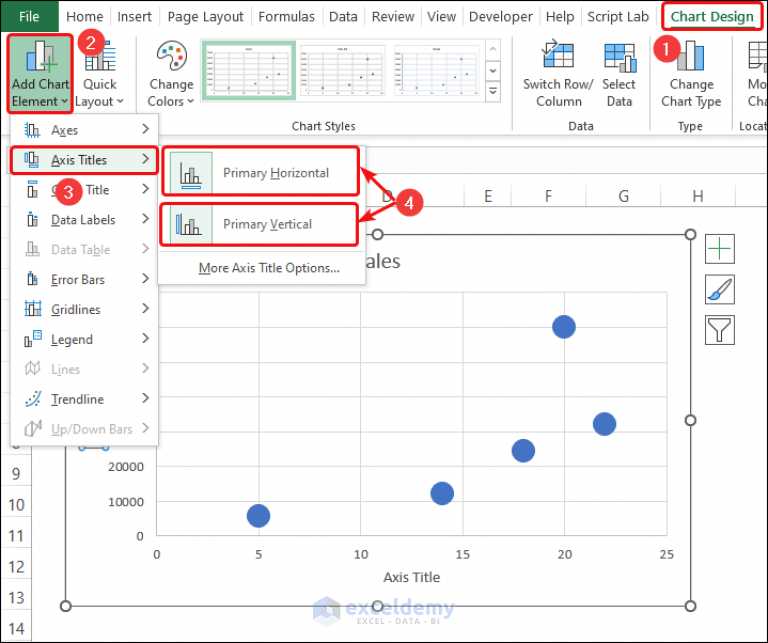
Task: Open the Change Colors palette dropdown
Action: pos(171,73)
